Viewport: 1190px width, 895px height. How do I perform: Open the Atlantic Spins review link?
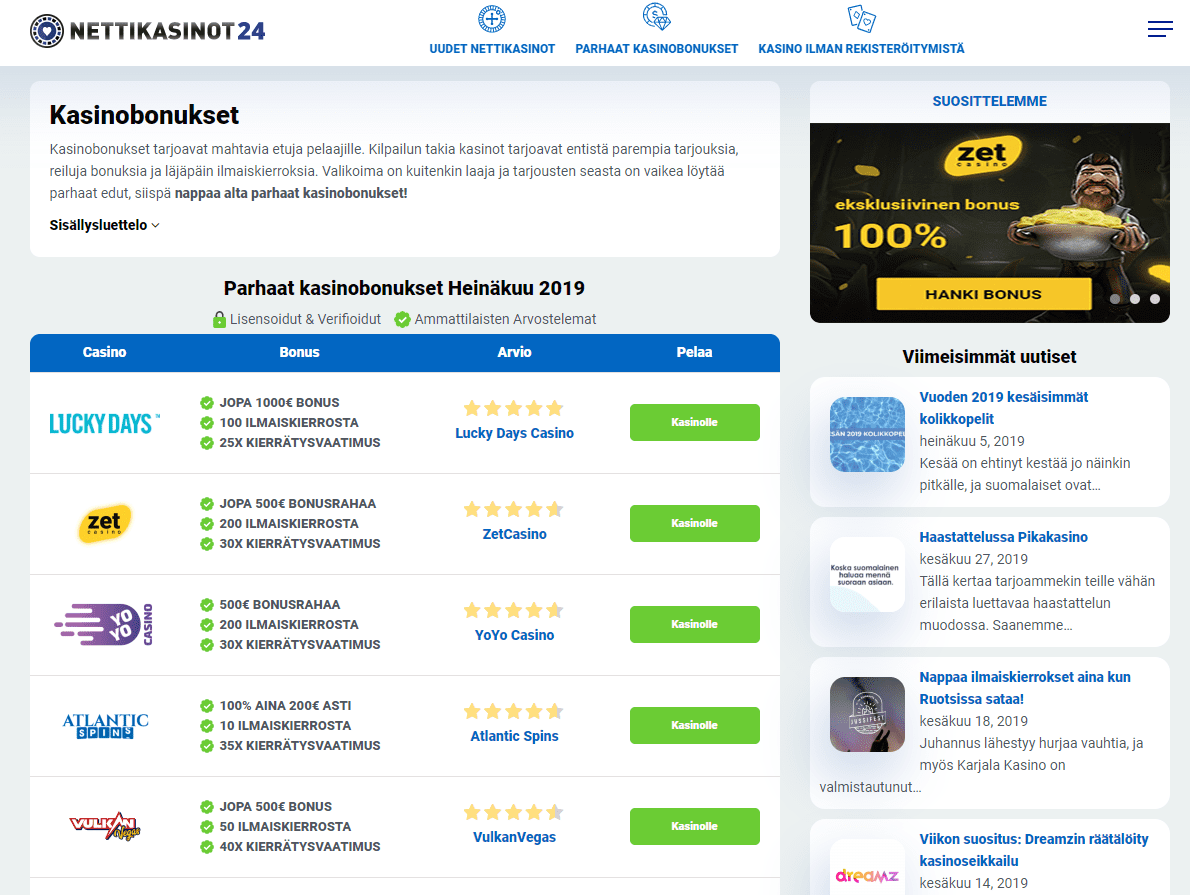514,736
